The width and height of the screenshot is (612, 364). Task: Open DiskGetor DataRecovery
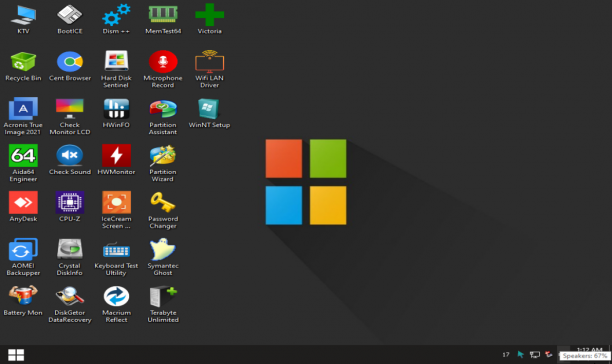click(69, 304)
